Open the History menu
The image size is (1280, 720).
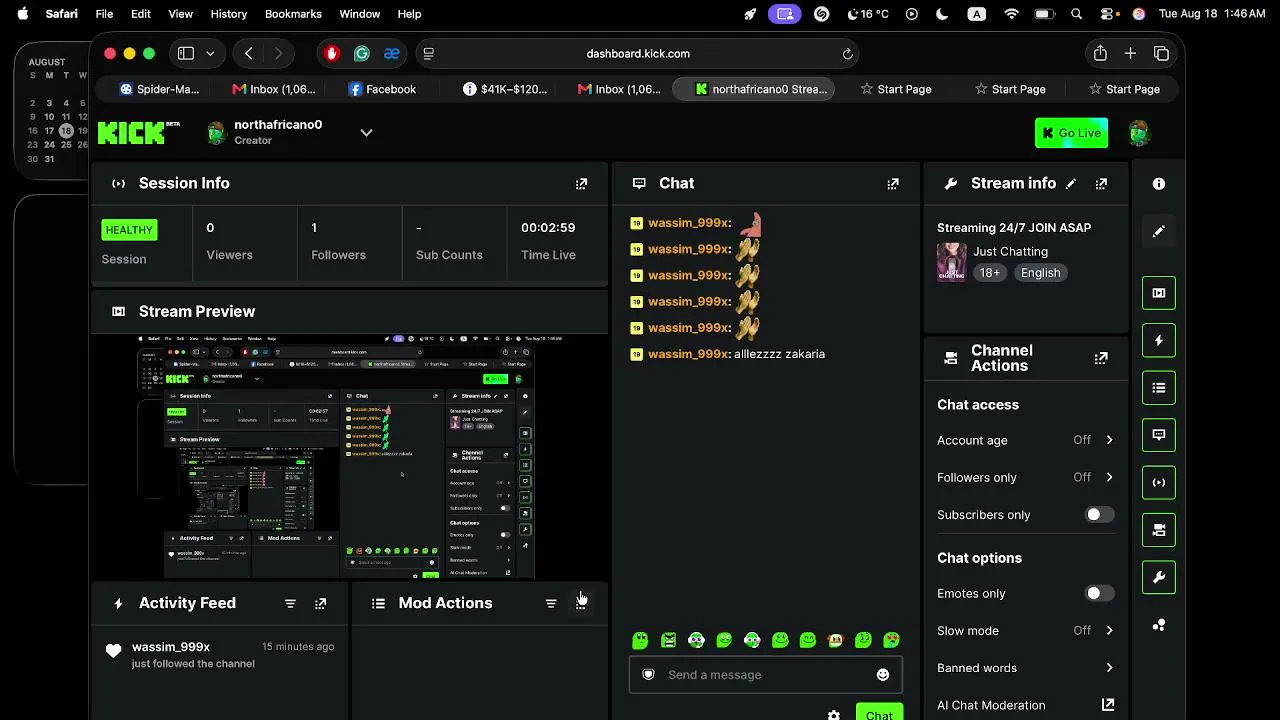(228, 14)
